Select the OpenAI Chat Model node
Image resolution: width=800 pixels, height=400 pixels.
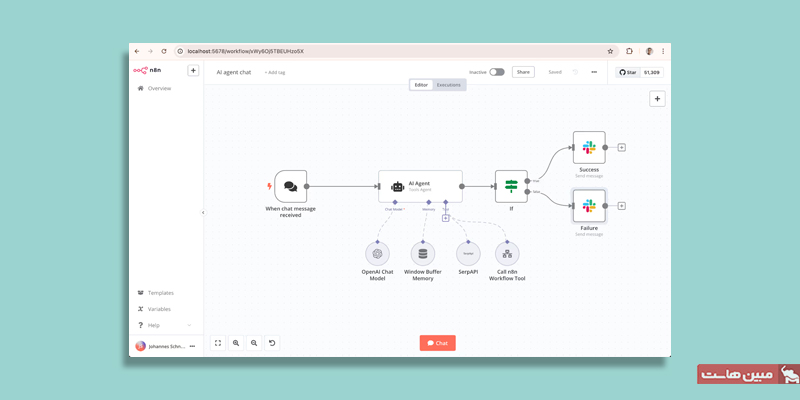pyautogui.click(x=378, y=254)
